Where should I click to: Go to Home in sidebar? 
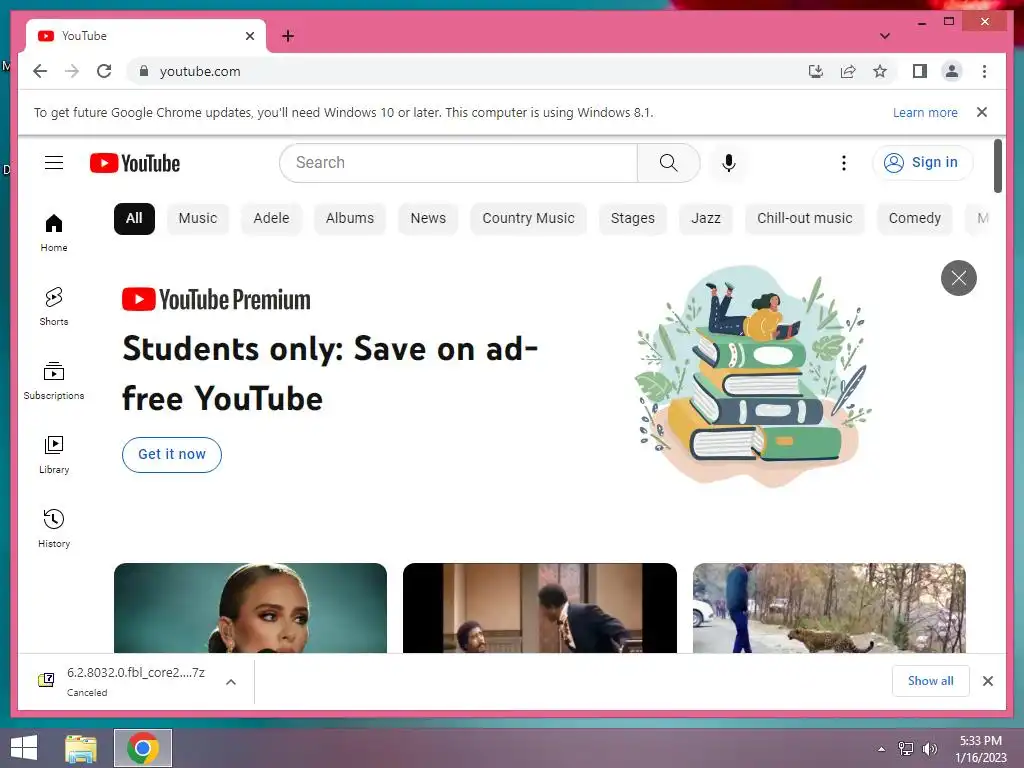coord(54,232)
